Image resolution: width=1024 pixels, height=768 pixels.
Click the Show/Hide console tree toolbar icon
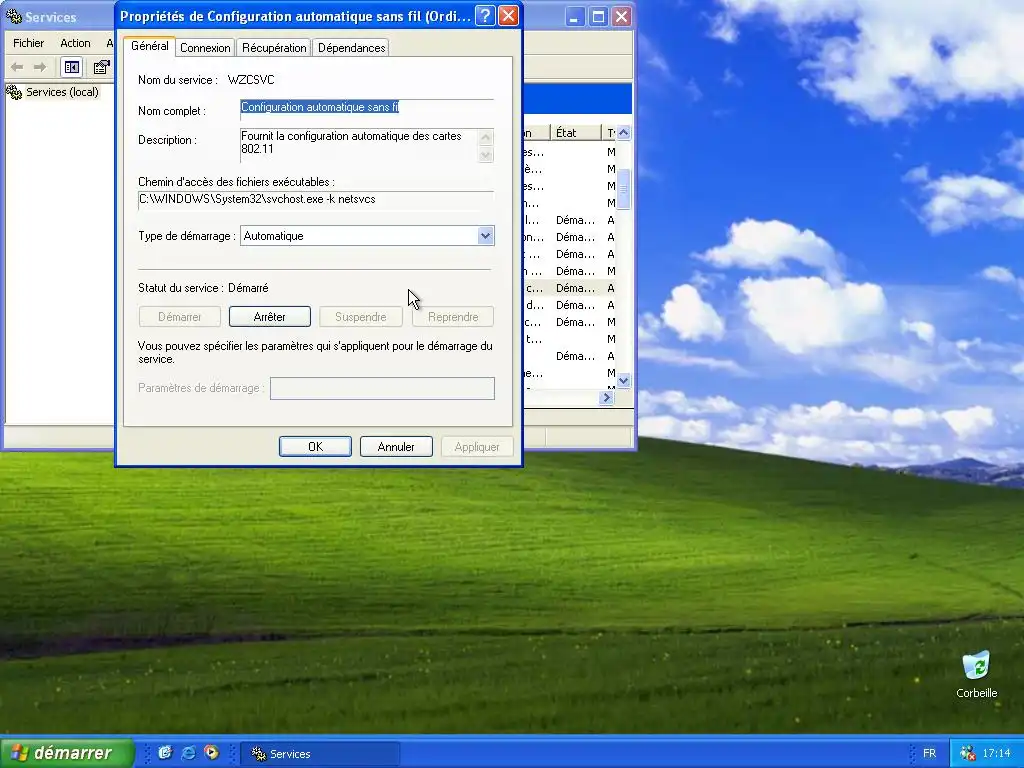coord(72,67)
